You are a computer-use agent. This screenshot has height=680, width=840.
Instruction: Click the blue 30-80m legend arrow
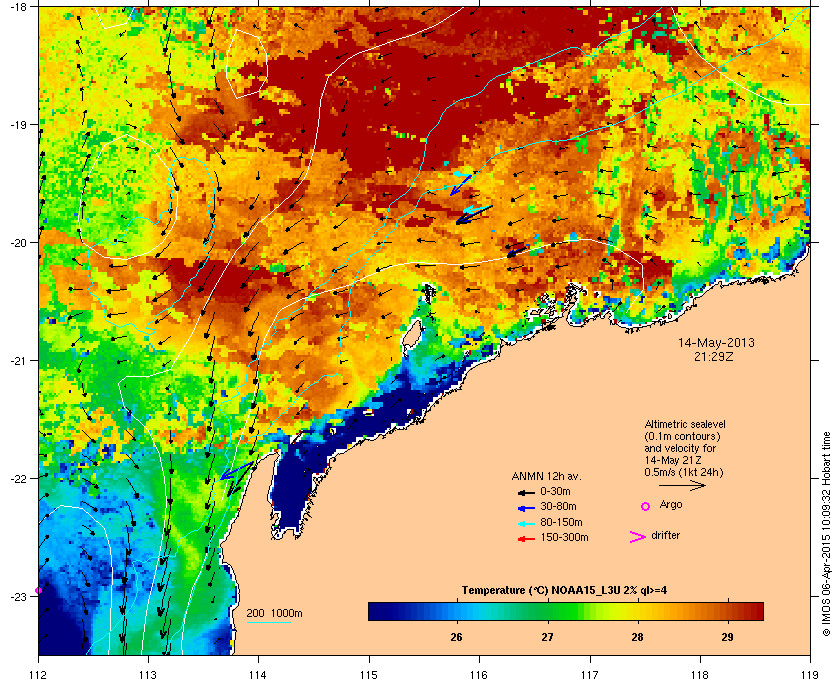[x=526, y=508]
